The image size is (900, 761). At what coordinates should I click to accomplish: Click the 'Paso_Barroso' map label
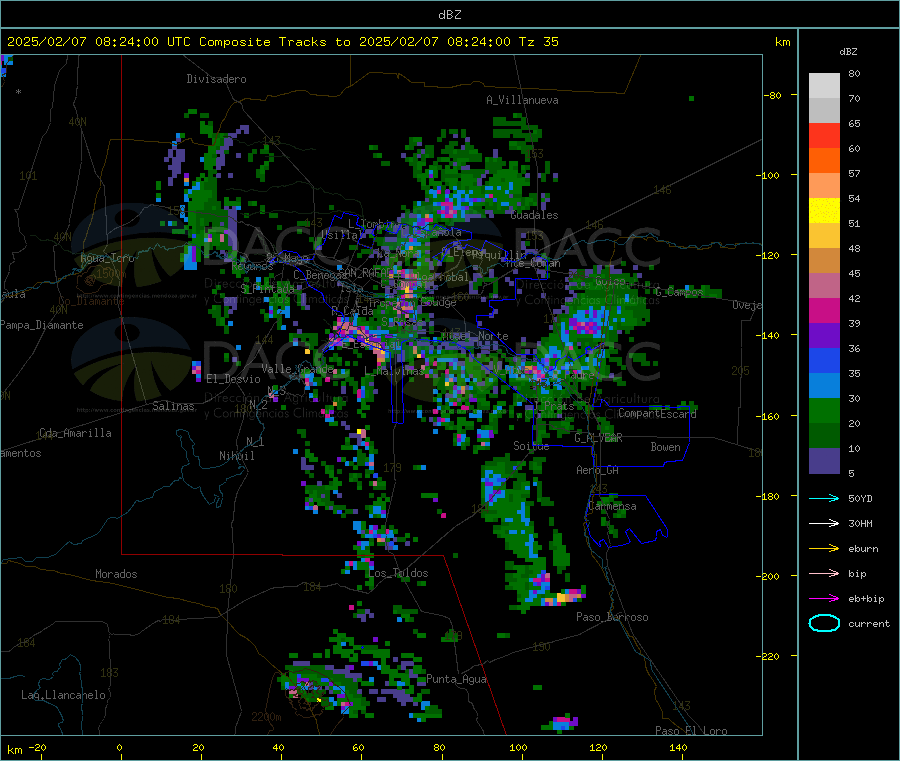(612, 617)
